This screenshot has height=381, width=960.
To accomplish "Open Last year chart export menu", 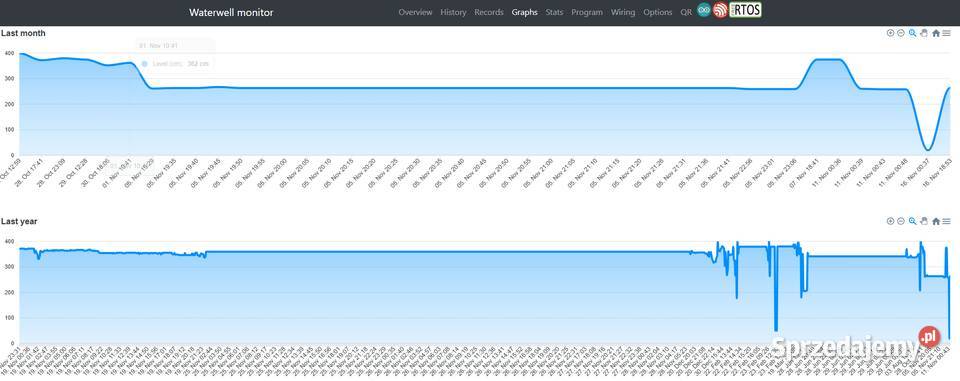I will [x=947, y=222].
